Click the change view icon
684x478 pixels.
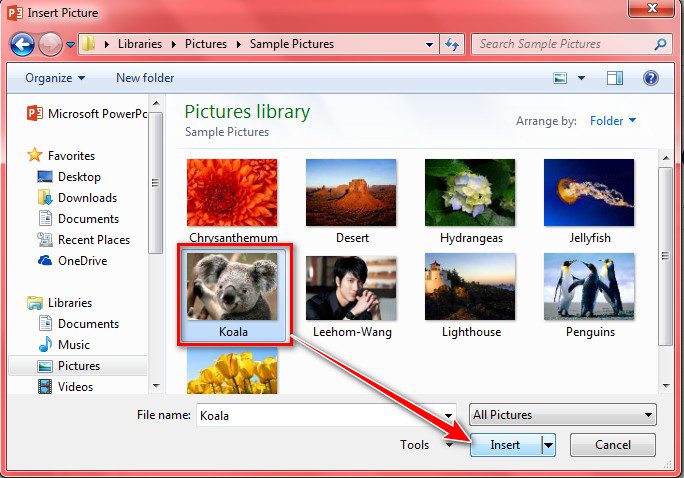tap(560, 79)
